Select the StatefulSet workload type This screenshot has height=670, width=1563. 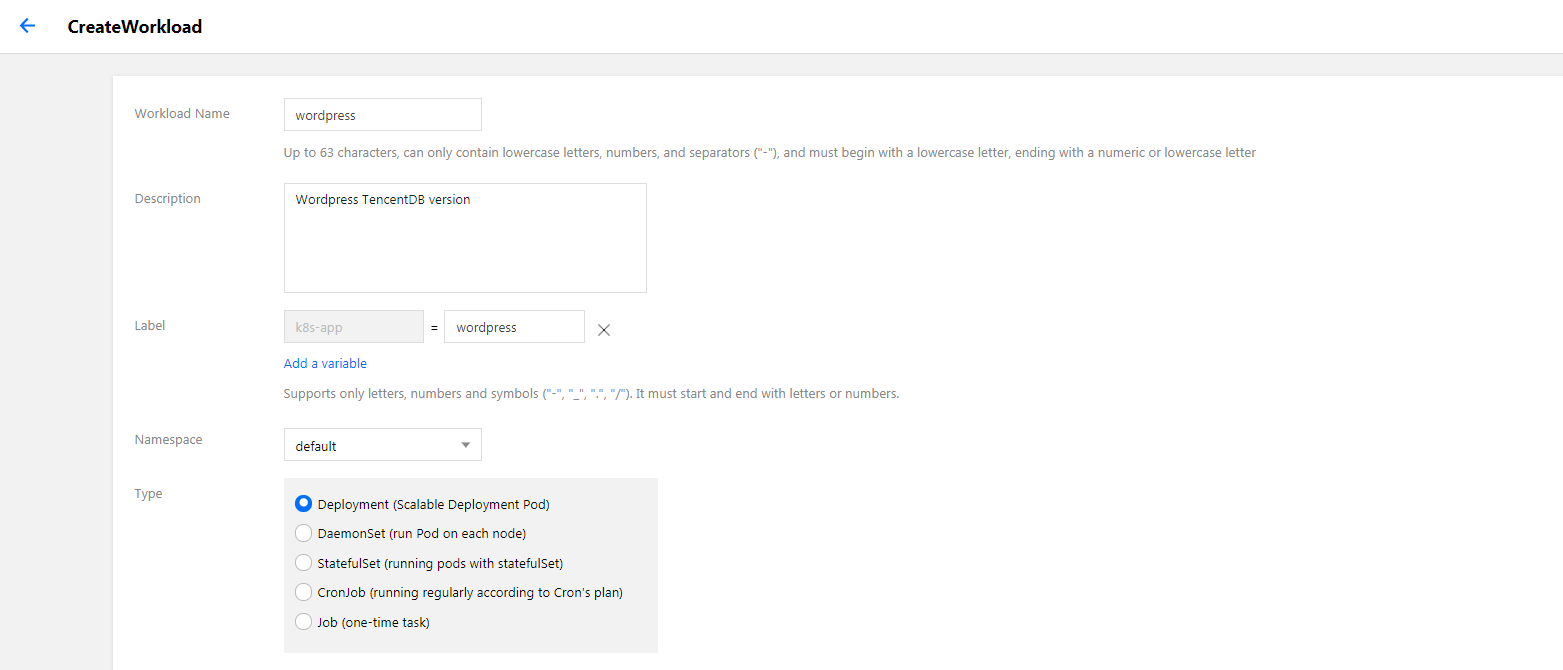304,563
